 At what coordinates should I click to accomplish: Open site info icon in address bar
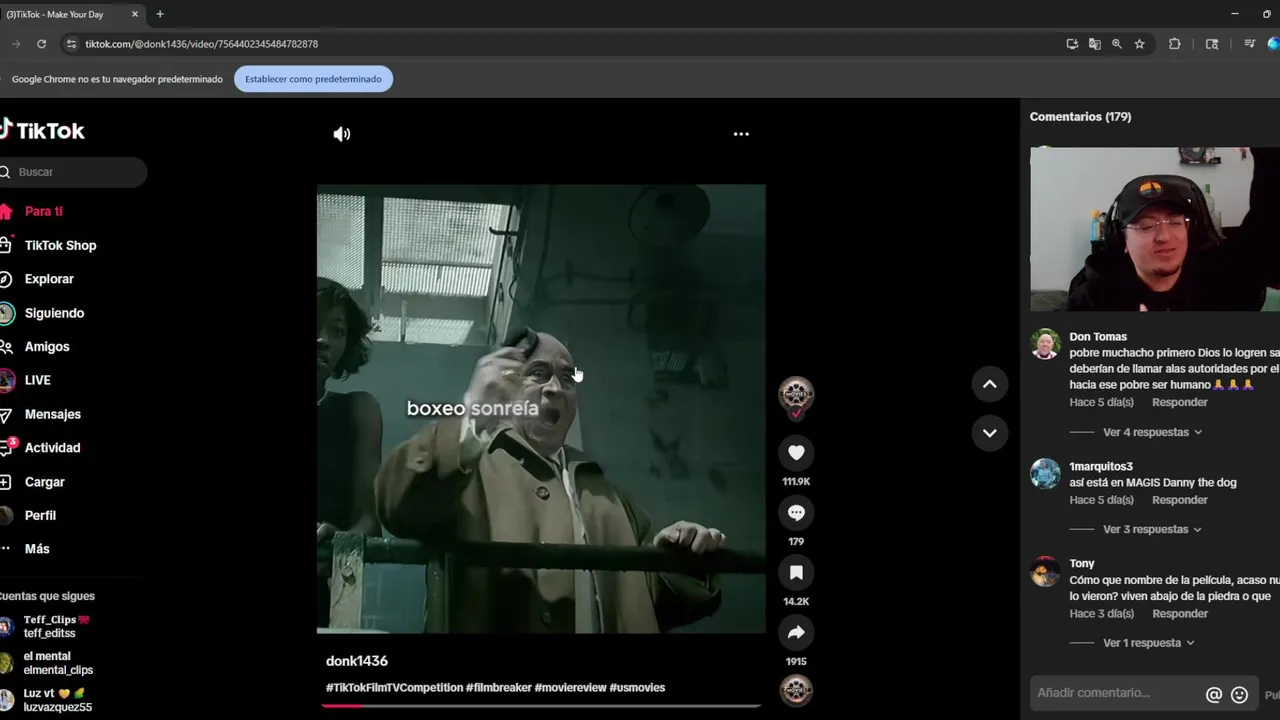point(70,44)
